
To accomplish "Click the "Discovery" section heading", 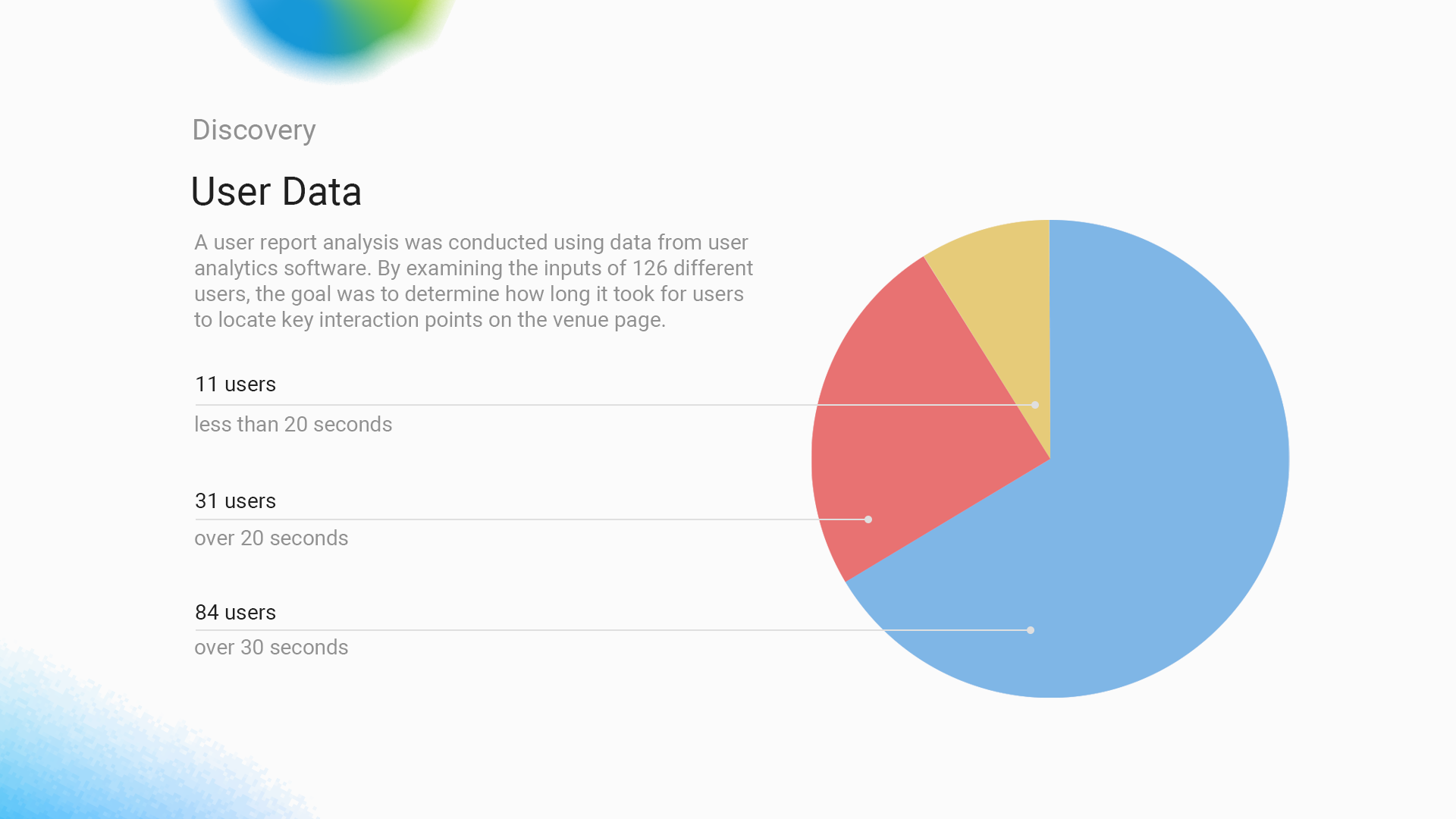I will pyautogui.click(x=253, y=130).
